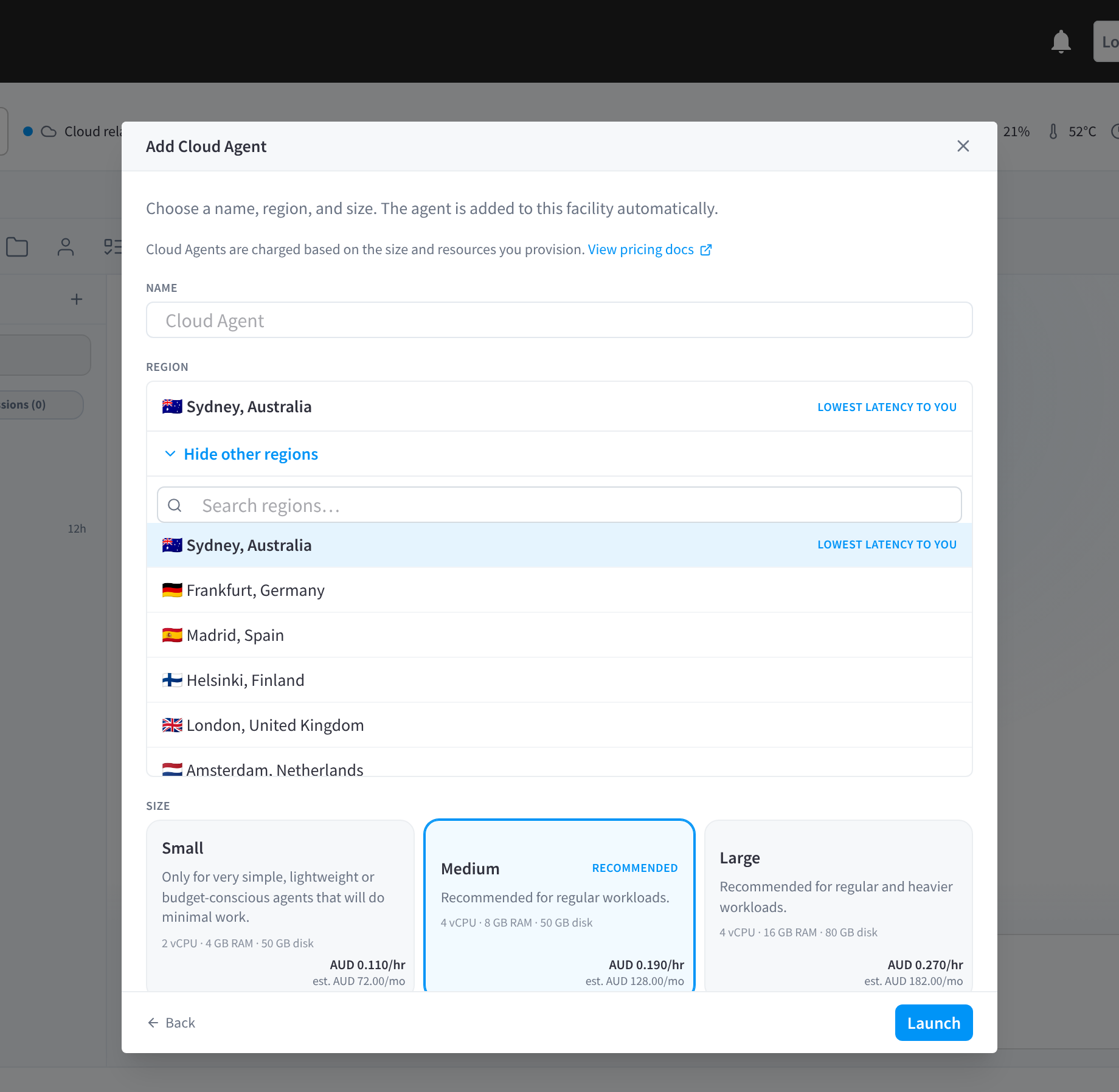
Task: Click the plus icon in background sidebar
Action: 77,299
